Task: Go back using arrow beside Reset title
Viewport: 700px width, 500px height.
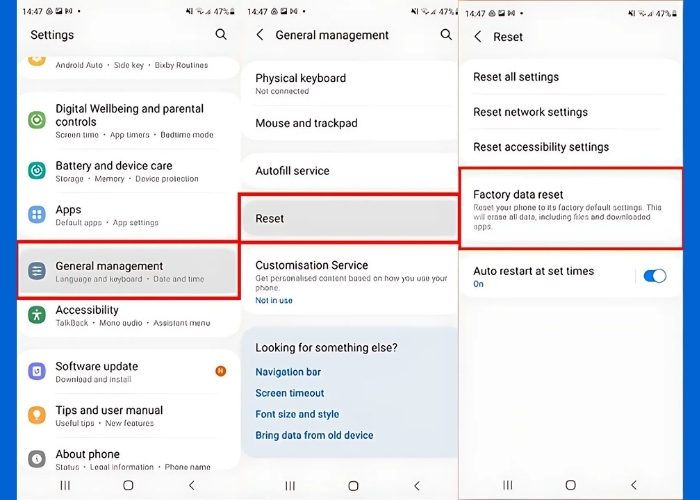Action: point(478,37)
